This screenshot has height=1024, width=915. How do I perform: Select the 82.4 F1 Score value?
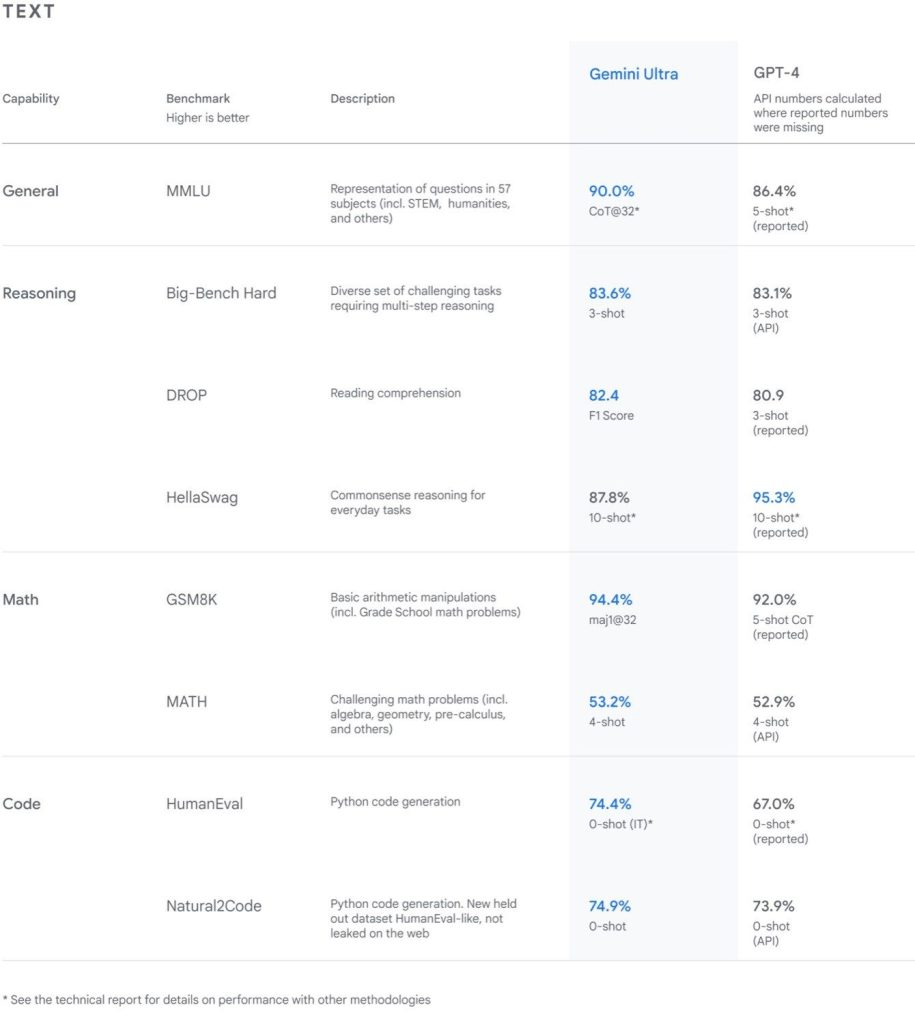click(606, 395)
